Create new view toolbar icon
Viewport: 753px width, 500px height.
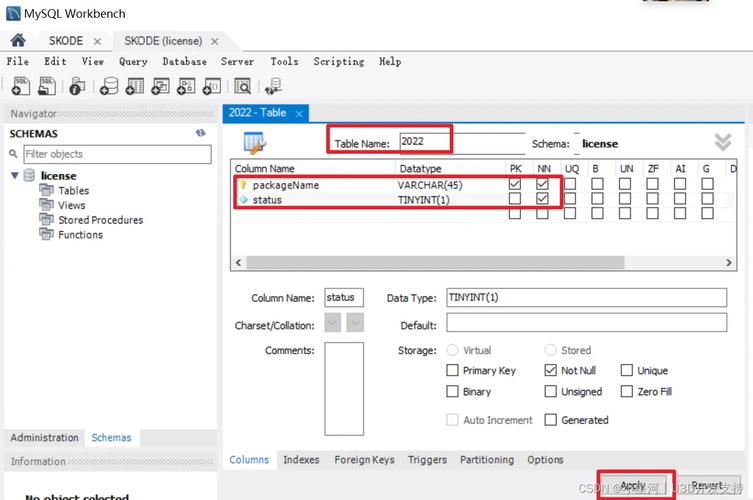click(x=160, y=86)
